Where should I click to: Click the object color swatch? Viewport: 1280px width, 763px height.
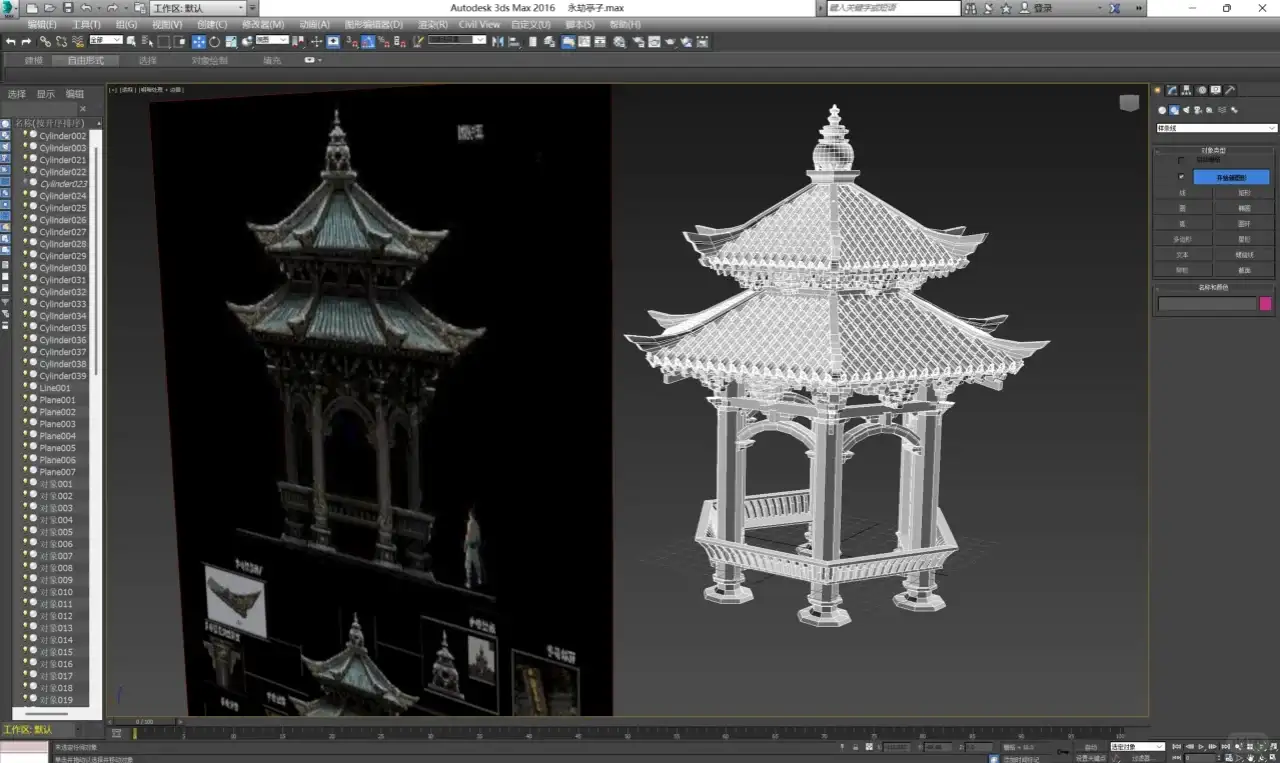point(1265,304)
